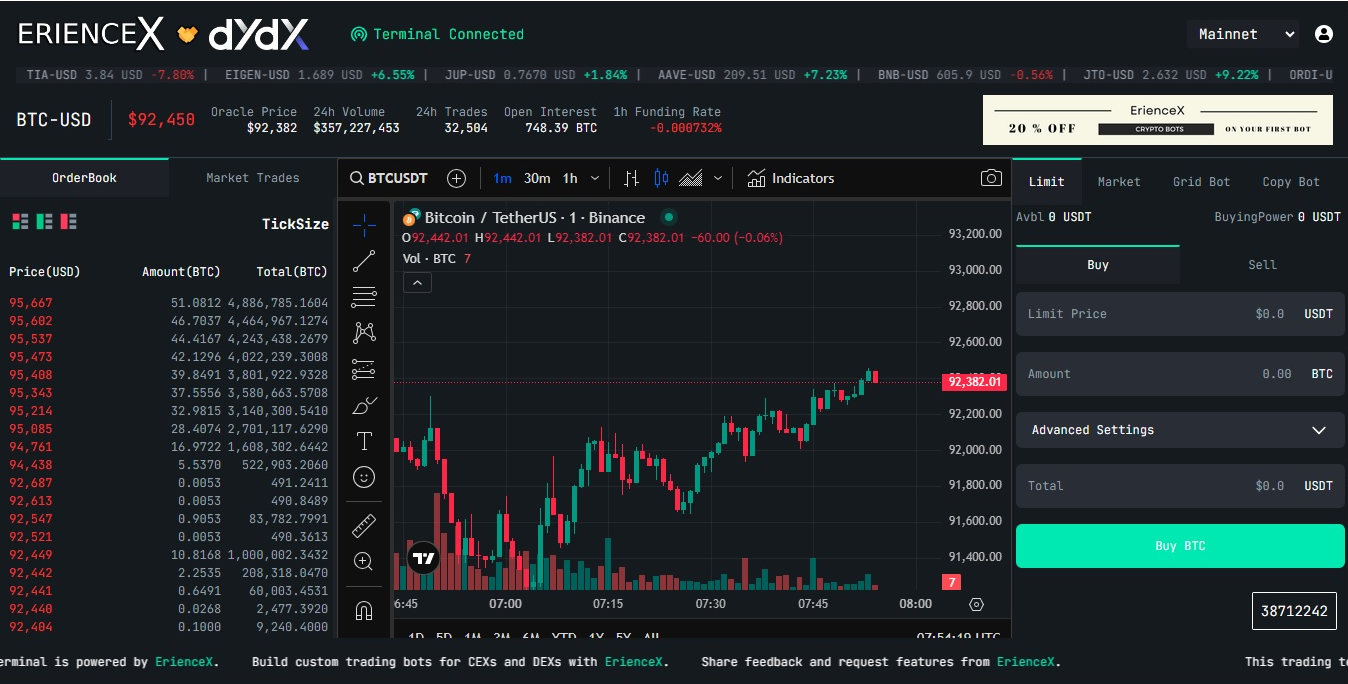
Task: Open the TickSize selector
Action: tap(295, 224)
